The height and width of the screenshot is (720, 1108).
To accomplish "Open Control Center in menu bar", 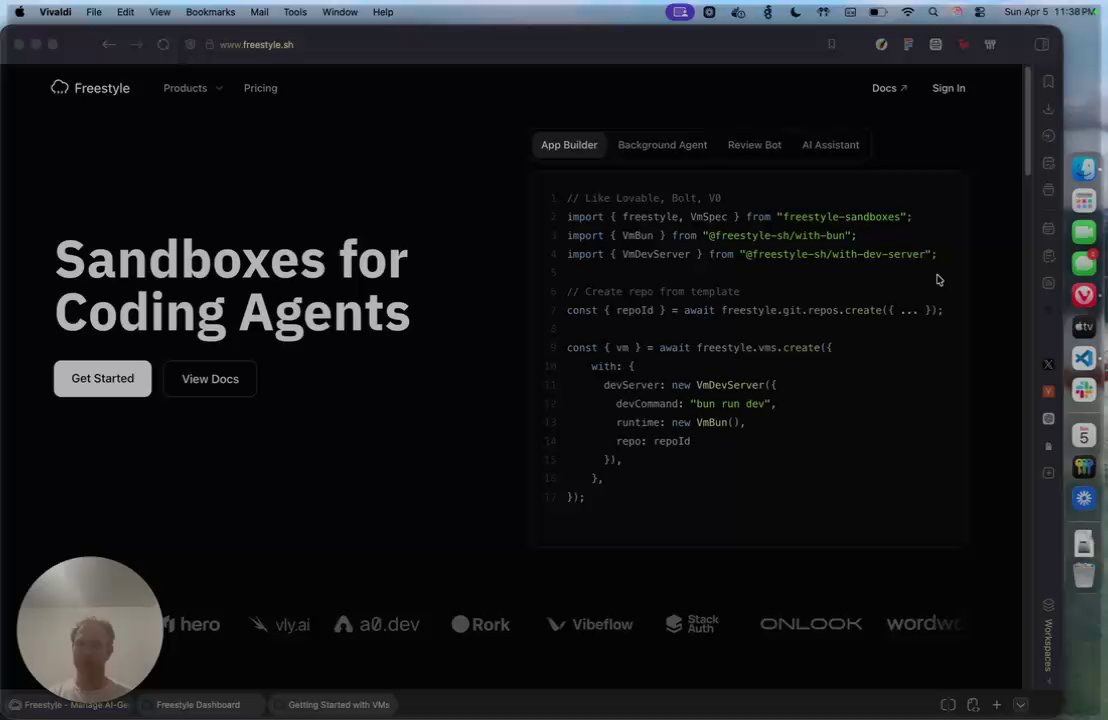I will (x=979, y=12).
